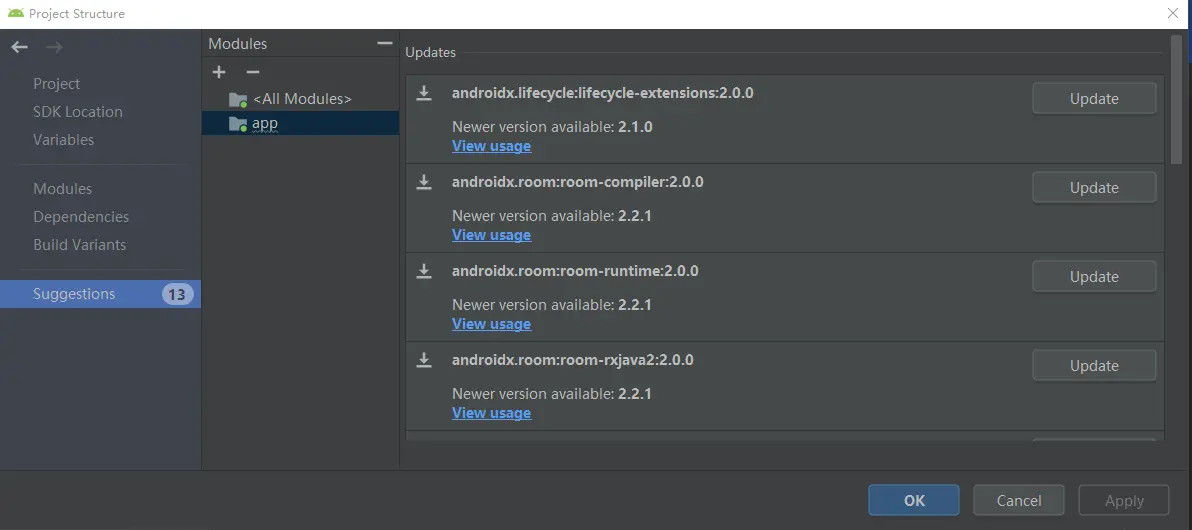
Task: Update the lifecycle-extensions dependency
Action: [1094, 99]
